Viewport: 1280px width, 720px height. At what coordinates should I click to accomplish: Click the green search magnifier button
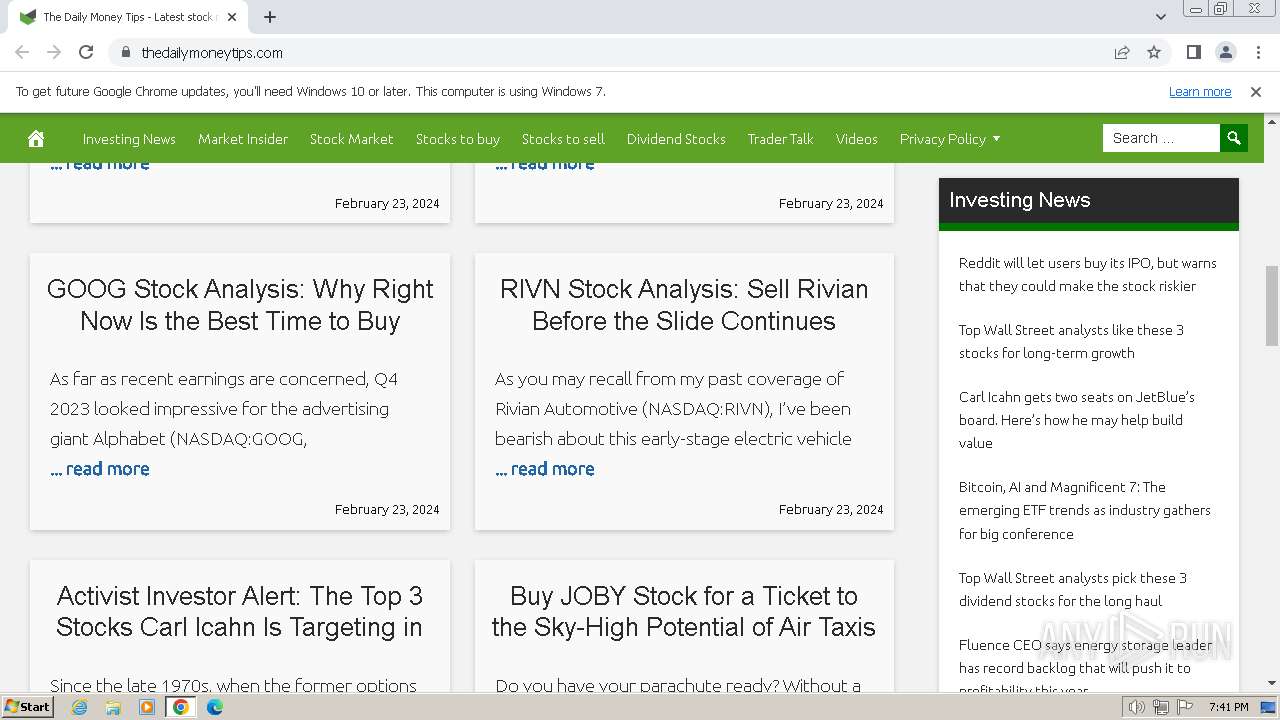(1234, 138)
